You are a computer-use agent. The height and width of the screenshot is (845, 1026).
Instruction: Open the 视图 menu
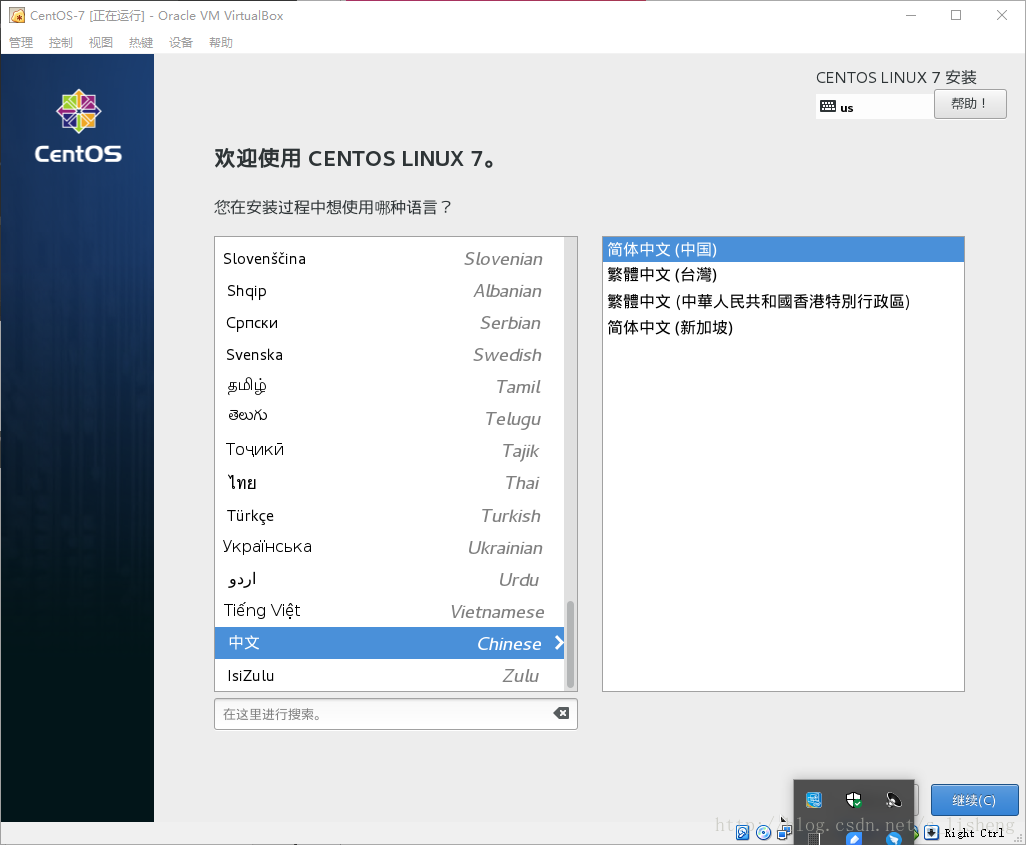click(x=101, y=43)
